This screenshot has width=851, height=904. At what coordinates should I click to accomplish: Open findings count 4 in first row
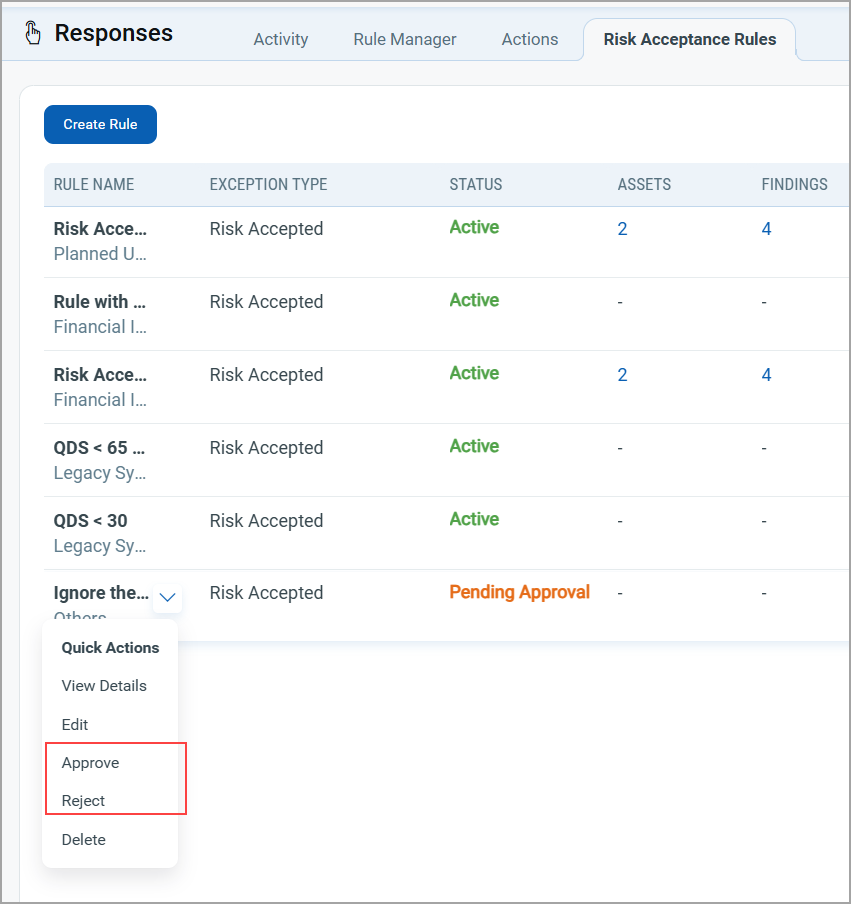click(x=766, y=229)
